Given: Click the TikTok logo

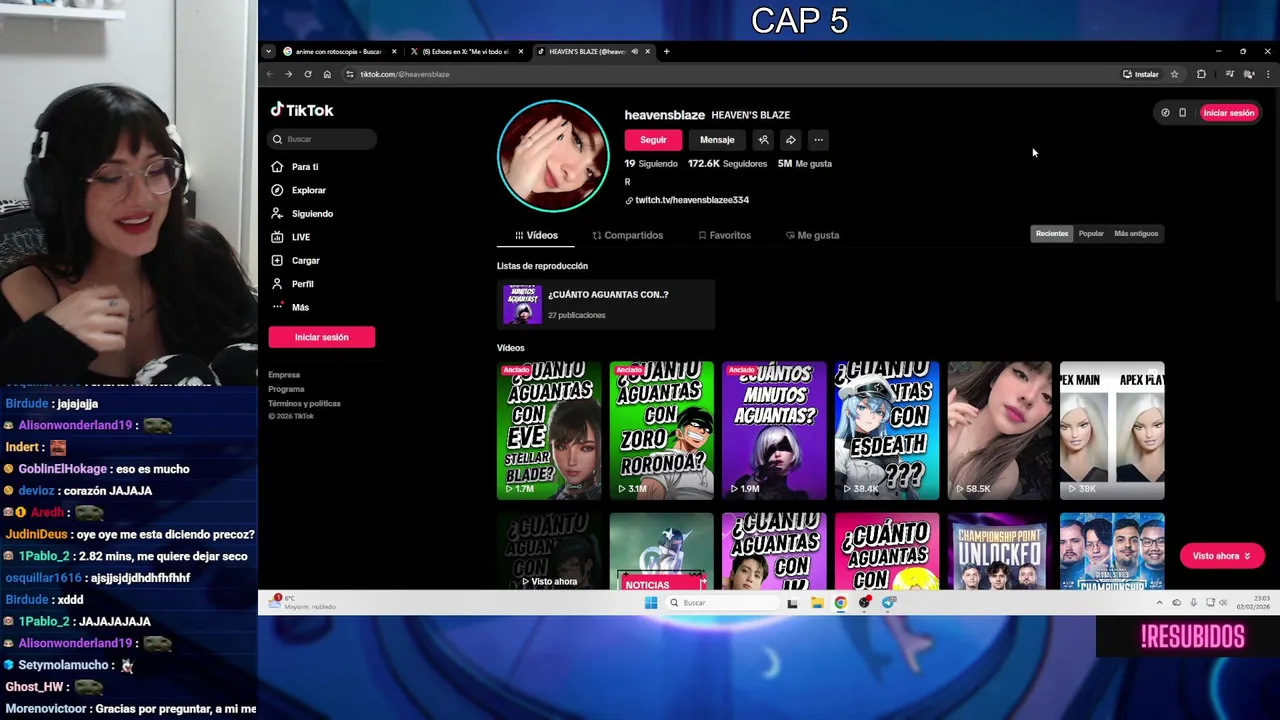Looking at the screenshot, I should (302, 110).
